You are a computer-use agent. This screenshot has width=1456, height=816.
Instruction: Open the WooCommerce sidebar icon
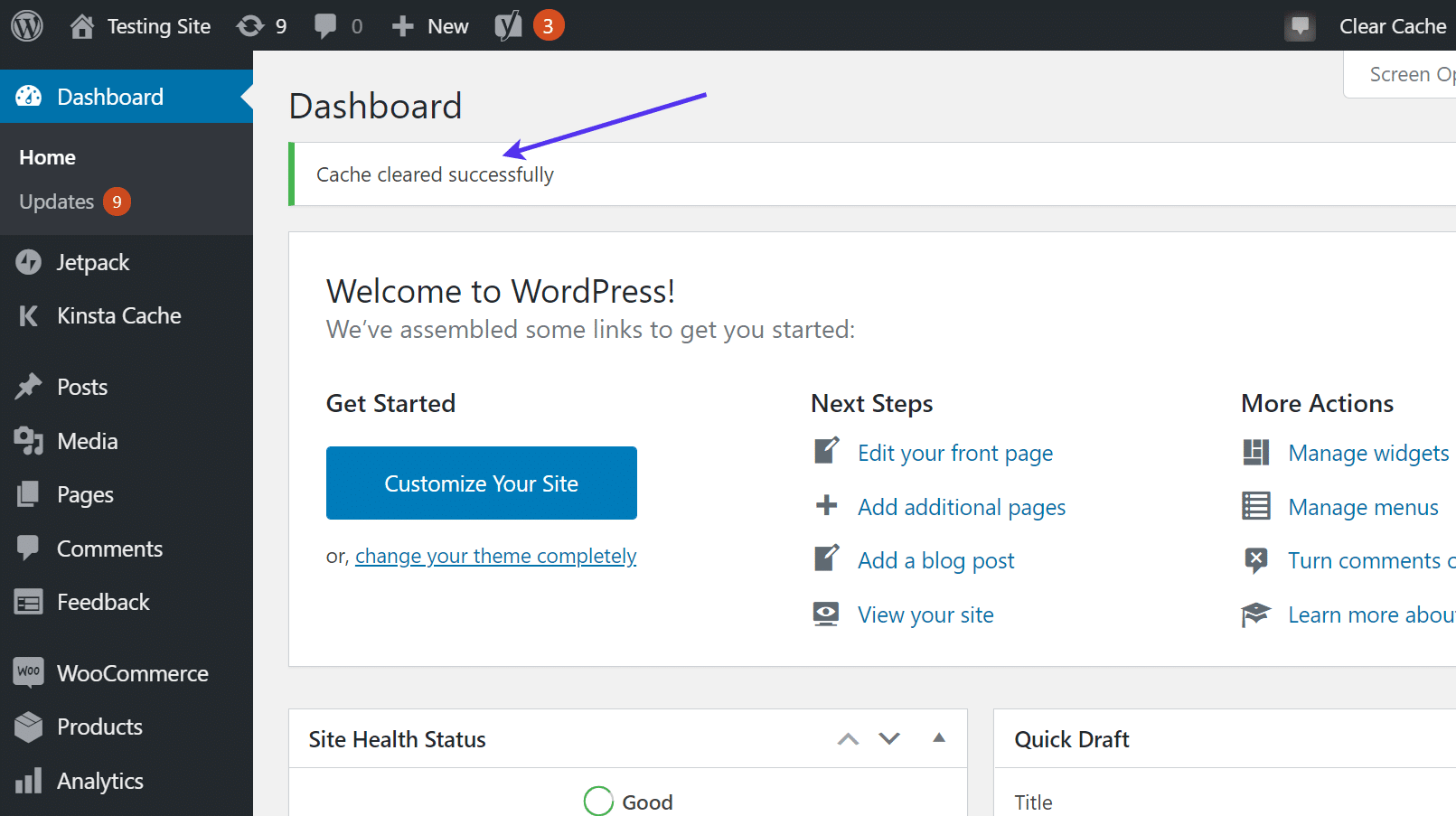[28, 672]
